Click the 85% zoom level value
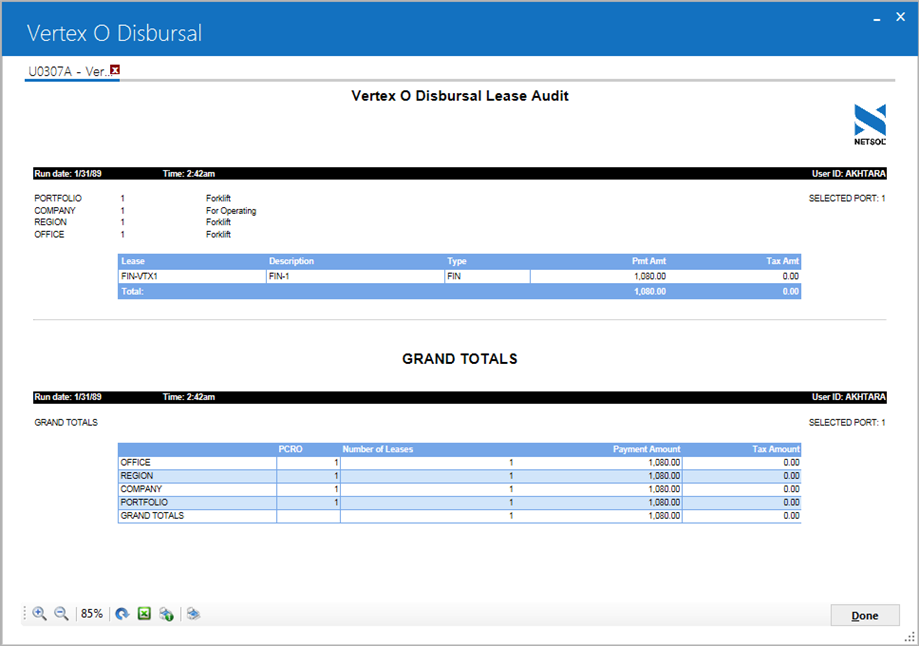Image resolution: width=919 pixels, height=646 pixels. [91, 614]
